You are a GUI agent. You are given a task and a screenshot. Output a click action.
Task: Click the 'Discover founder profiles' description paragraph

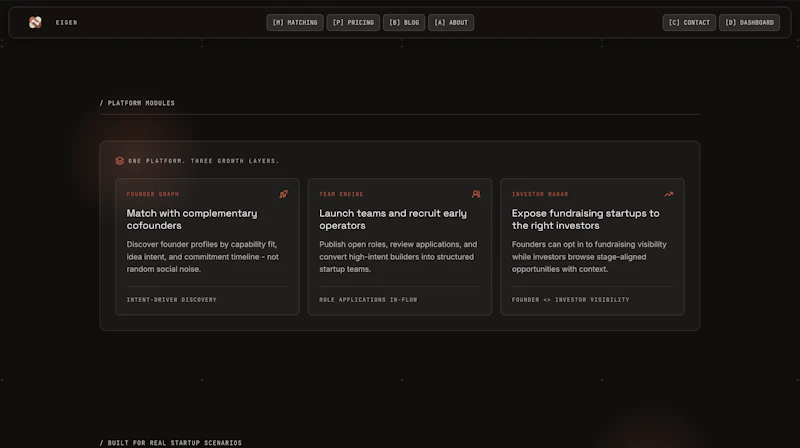(x=203, y=257)
